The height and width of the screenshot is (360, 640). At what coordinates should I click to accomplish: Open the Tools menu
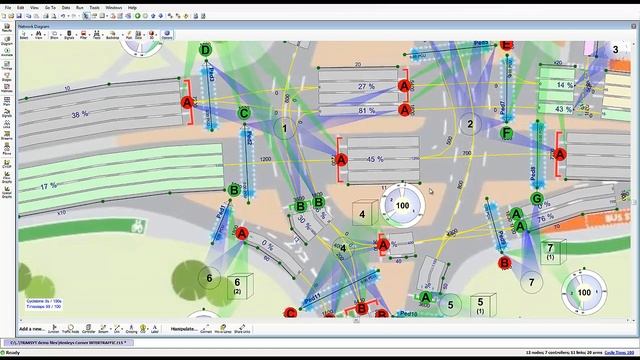94,7
